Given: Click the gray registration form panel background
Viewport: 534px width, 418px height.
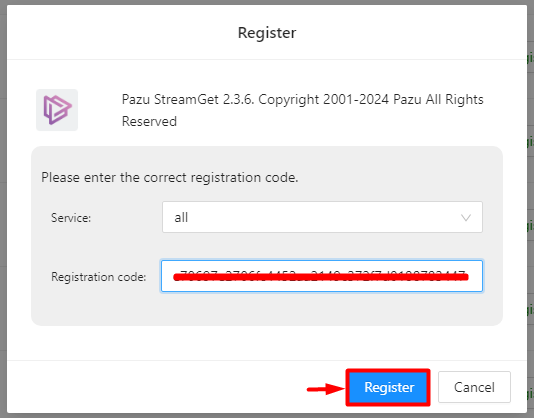Looking at the screenshot, I should (267, 310).
